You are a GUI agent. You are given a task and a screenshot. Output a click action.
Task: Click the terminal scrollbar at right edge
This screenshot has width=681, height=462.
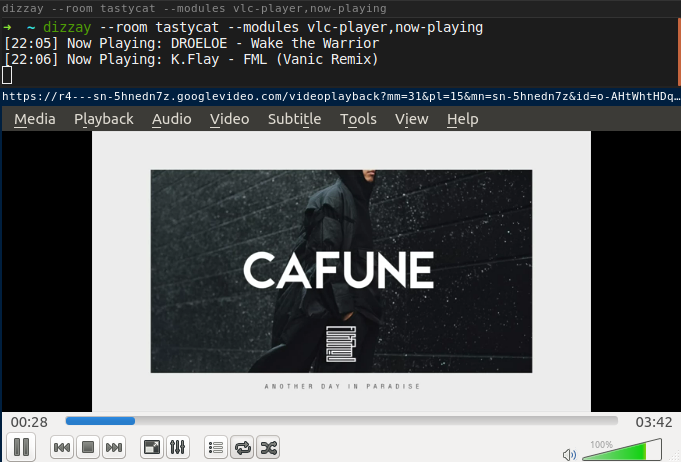(679, 52)
